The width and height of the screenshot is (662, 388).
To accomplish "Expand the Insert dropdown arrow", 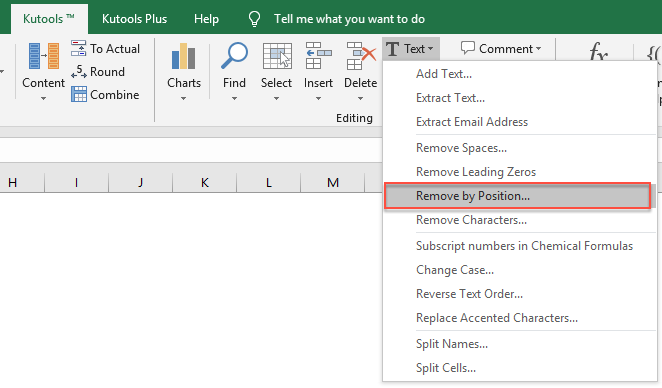I will 318,98.
